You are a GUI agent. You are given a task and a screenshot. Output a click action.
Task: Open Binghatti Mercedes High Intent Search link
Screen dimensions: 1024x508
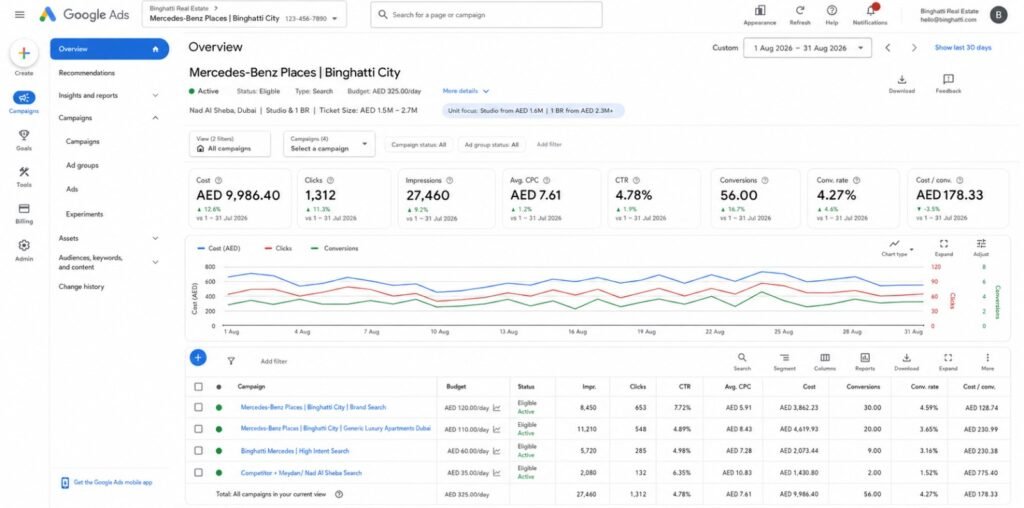click(295, 451)
